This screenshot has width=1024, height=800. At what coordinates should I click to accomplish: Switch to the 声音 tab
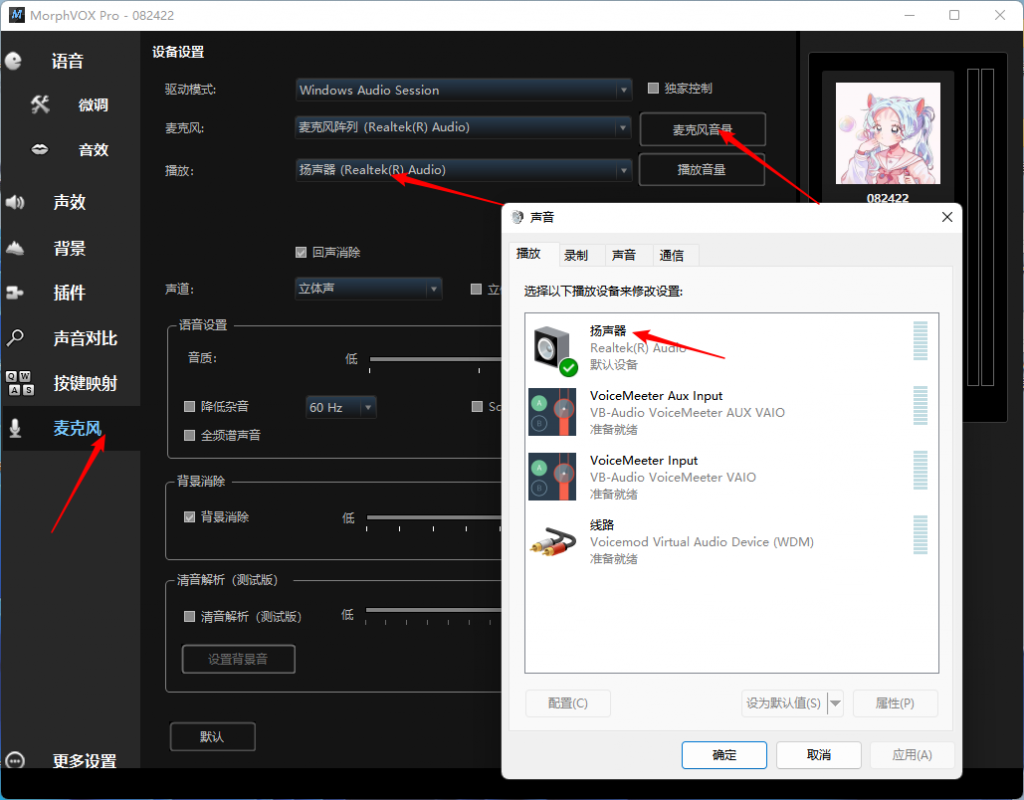[x=628, y=255]
